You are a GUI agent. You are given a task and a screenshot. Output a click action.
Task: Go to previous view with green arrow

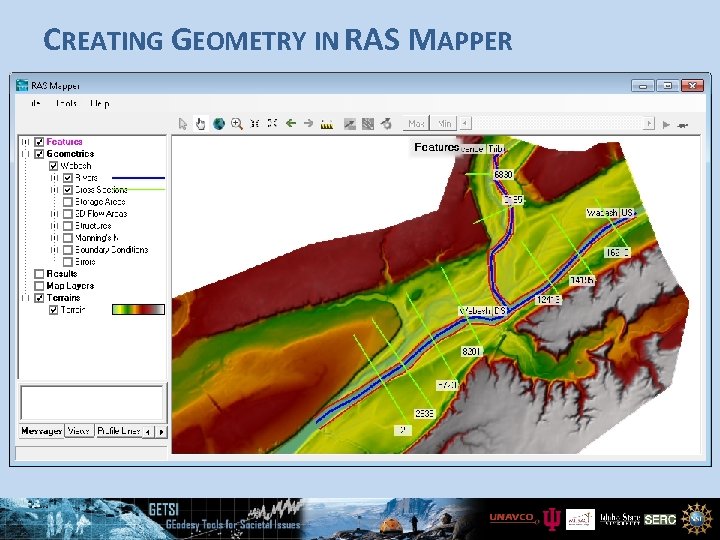[290, 124]
